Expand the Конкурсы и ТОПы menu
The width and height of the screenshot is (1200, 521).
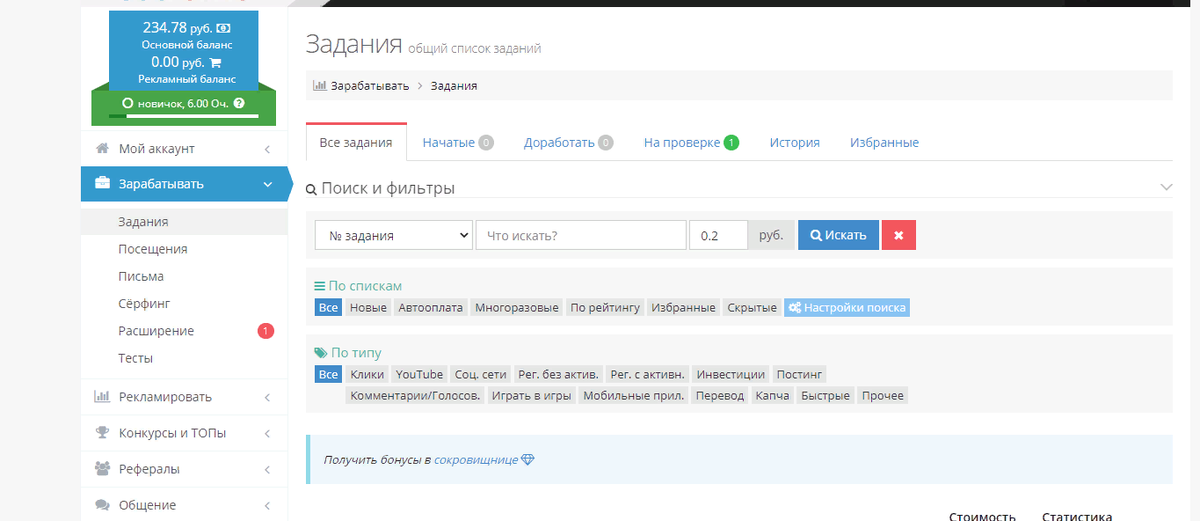[x=268, y=433]
